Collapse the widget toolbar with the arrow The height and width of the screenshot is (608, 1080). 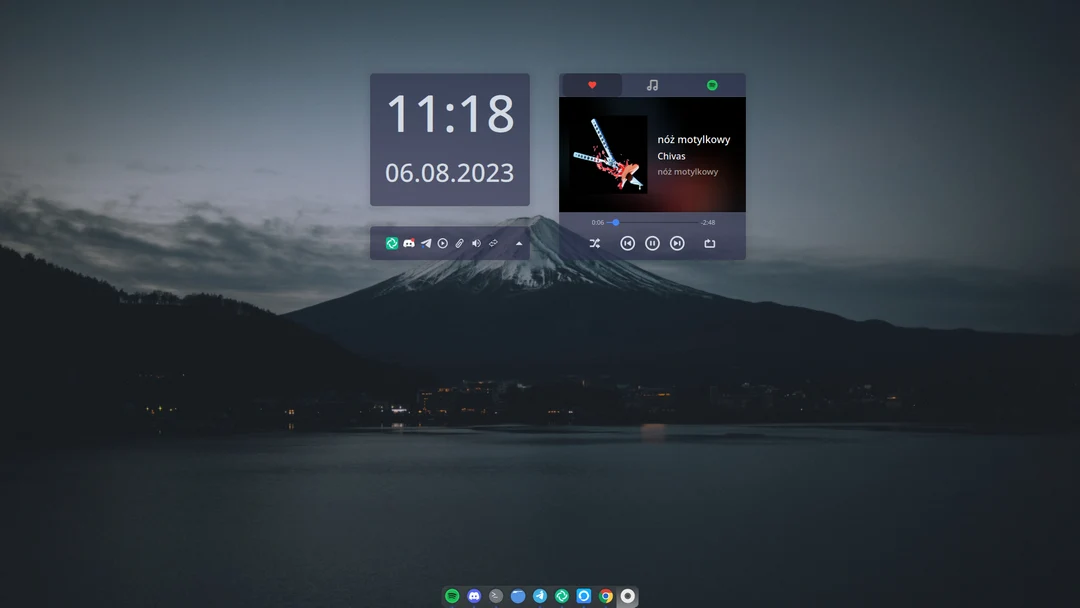[518, 243]
